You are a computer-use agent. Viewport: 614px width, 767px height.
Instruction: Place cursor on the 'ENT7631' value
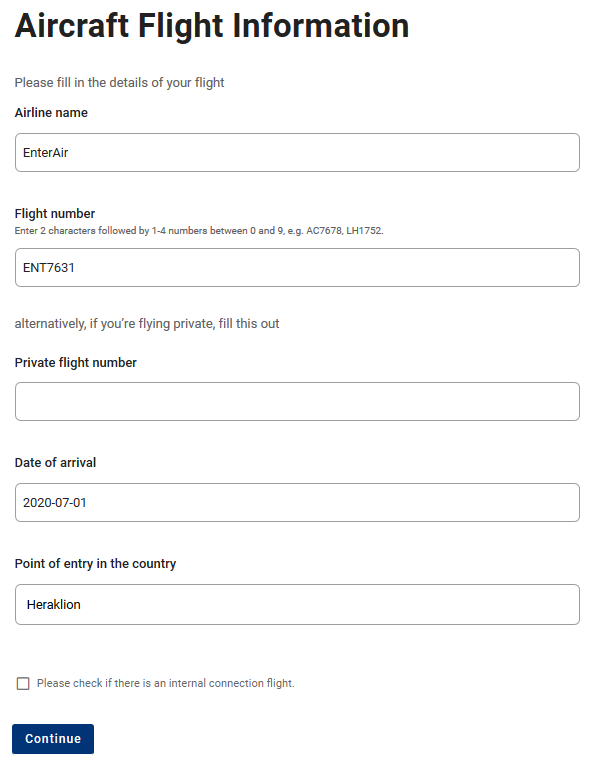(x=49, y=268)
